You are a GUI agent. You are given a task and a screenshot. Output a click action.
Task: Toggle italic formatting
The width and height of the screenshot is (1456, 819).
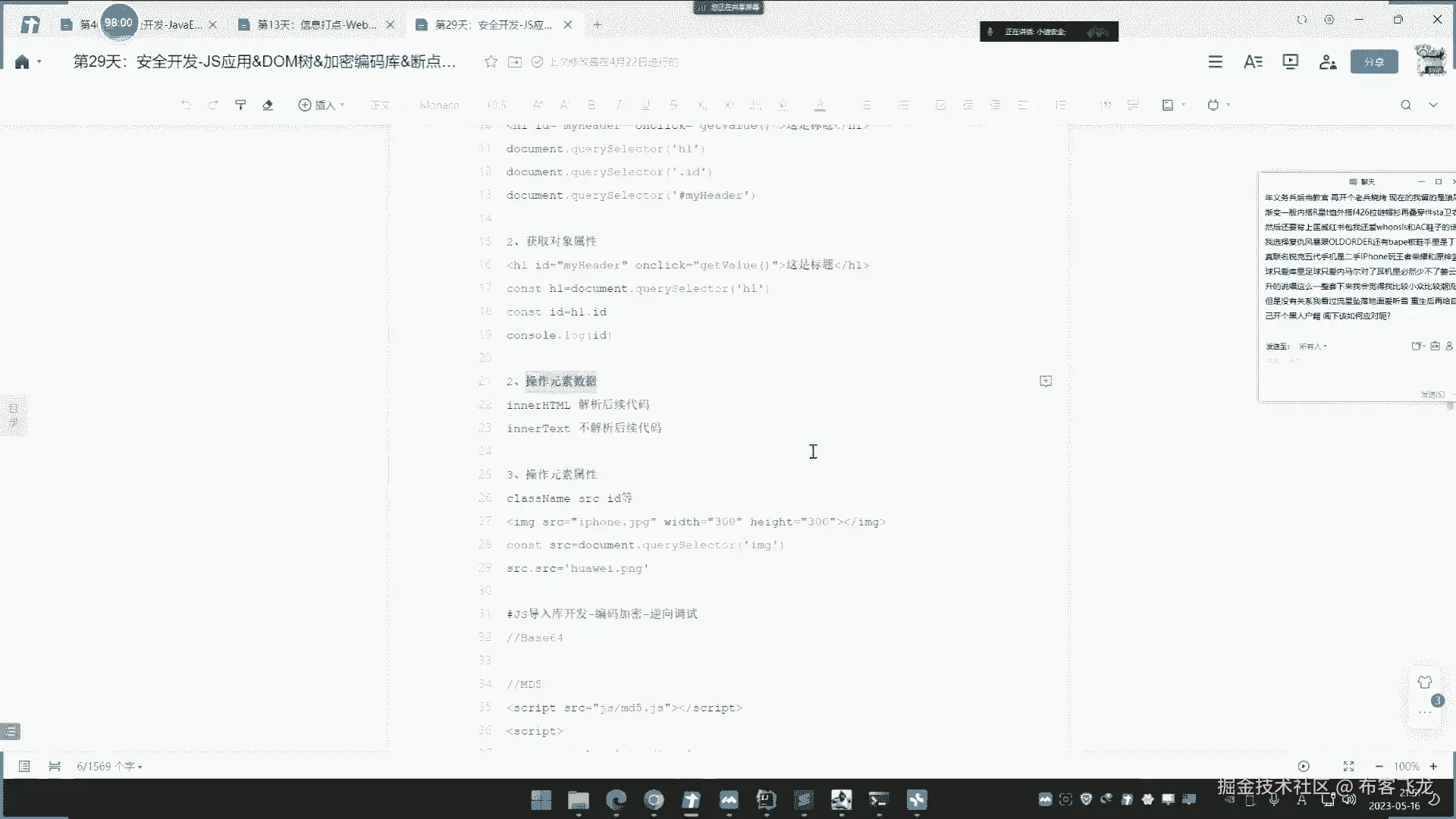tap(619, 105)
